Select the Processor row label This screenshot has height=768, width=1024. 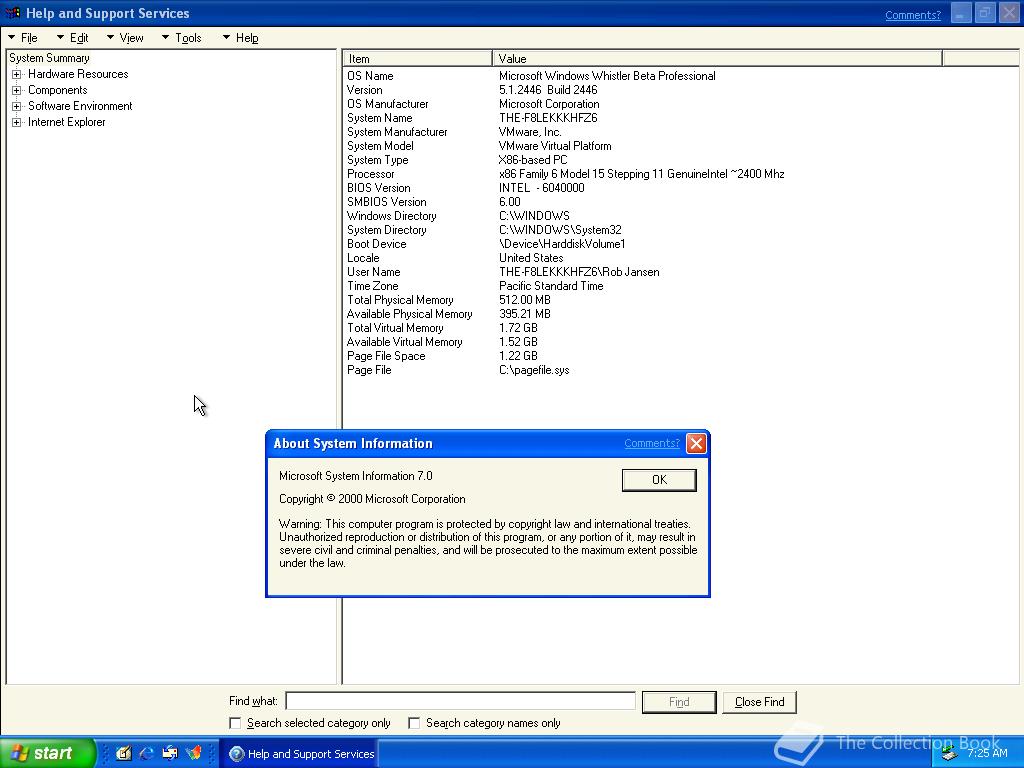[370, 174]
